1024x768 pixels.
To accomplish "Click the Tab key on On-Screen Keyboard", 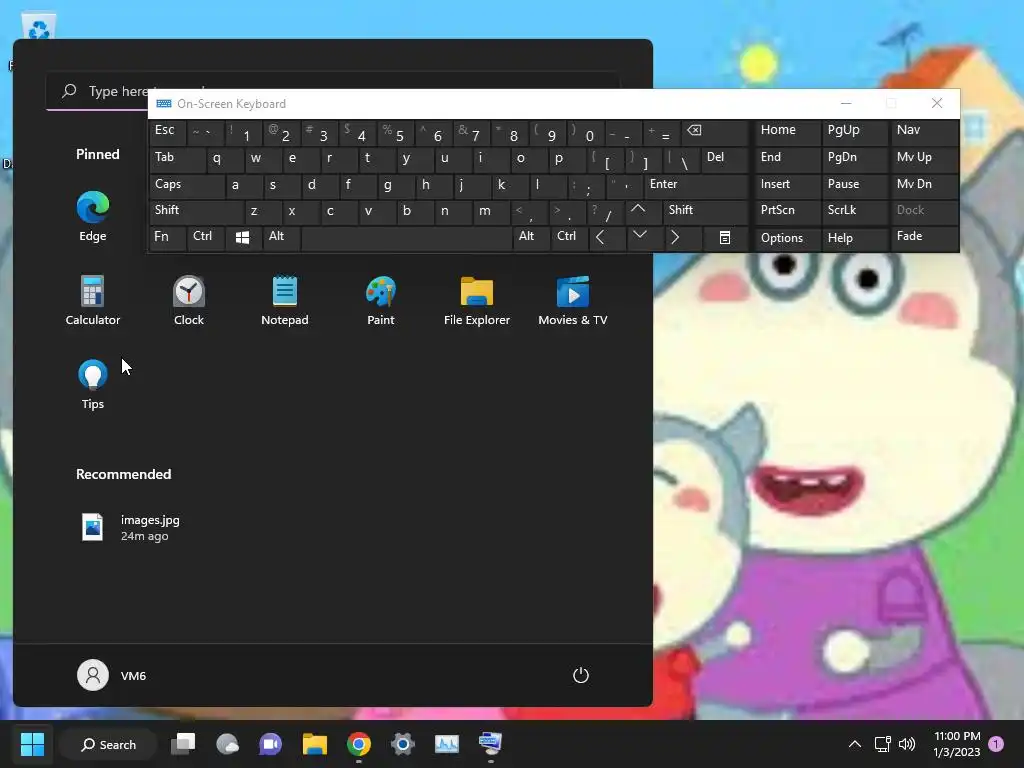I will coord(177,159).
